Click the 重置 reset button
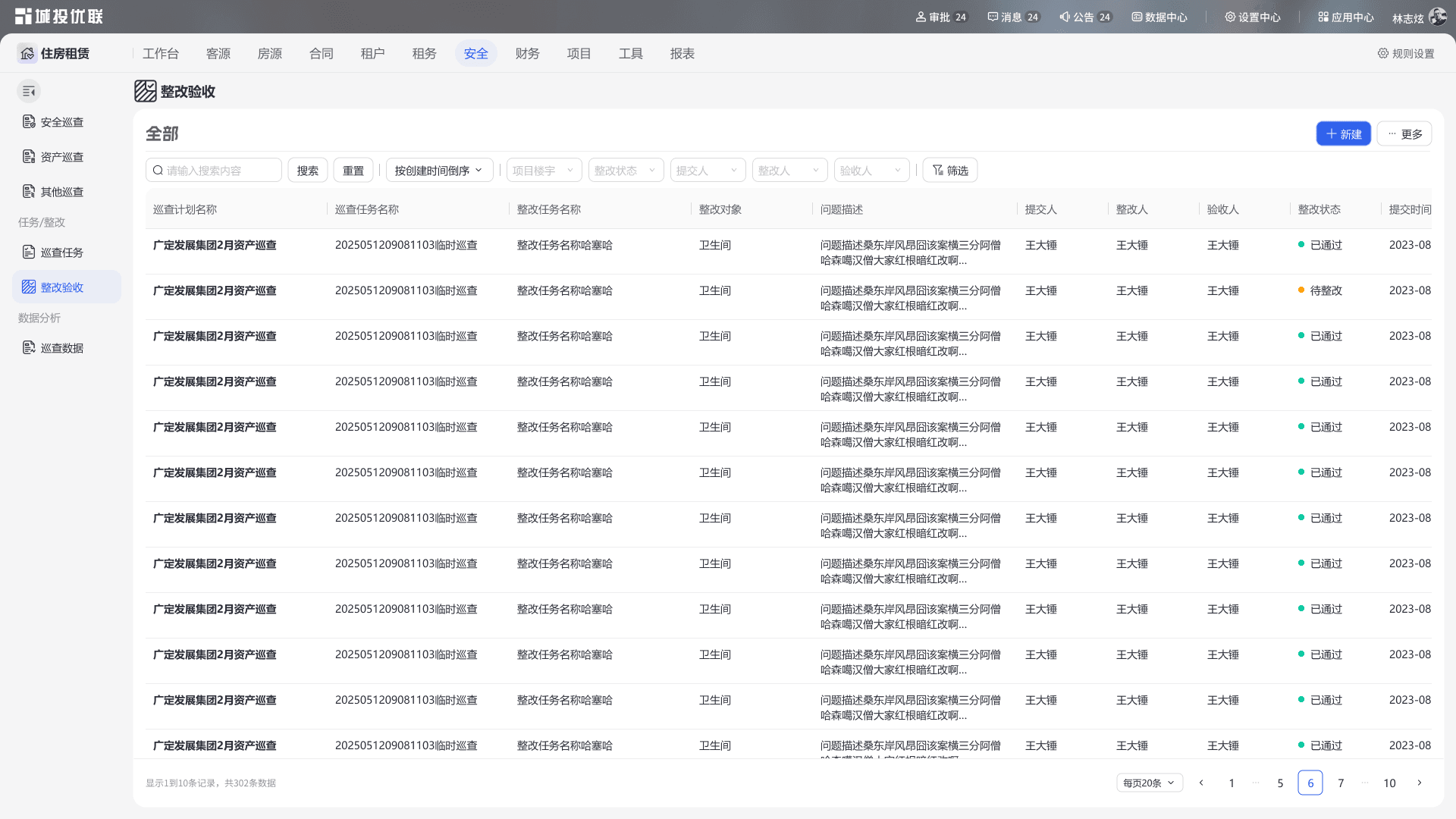The image size is (1456, 819). tap(353, 171)
